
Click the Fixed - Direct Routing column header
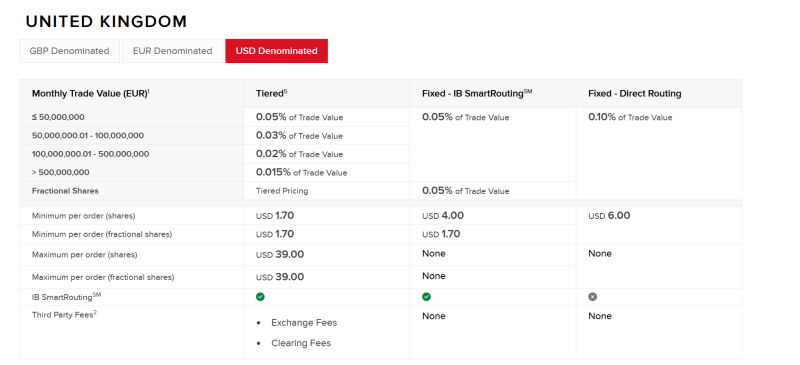634,94
